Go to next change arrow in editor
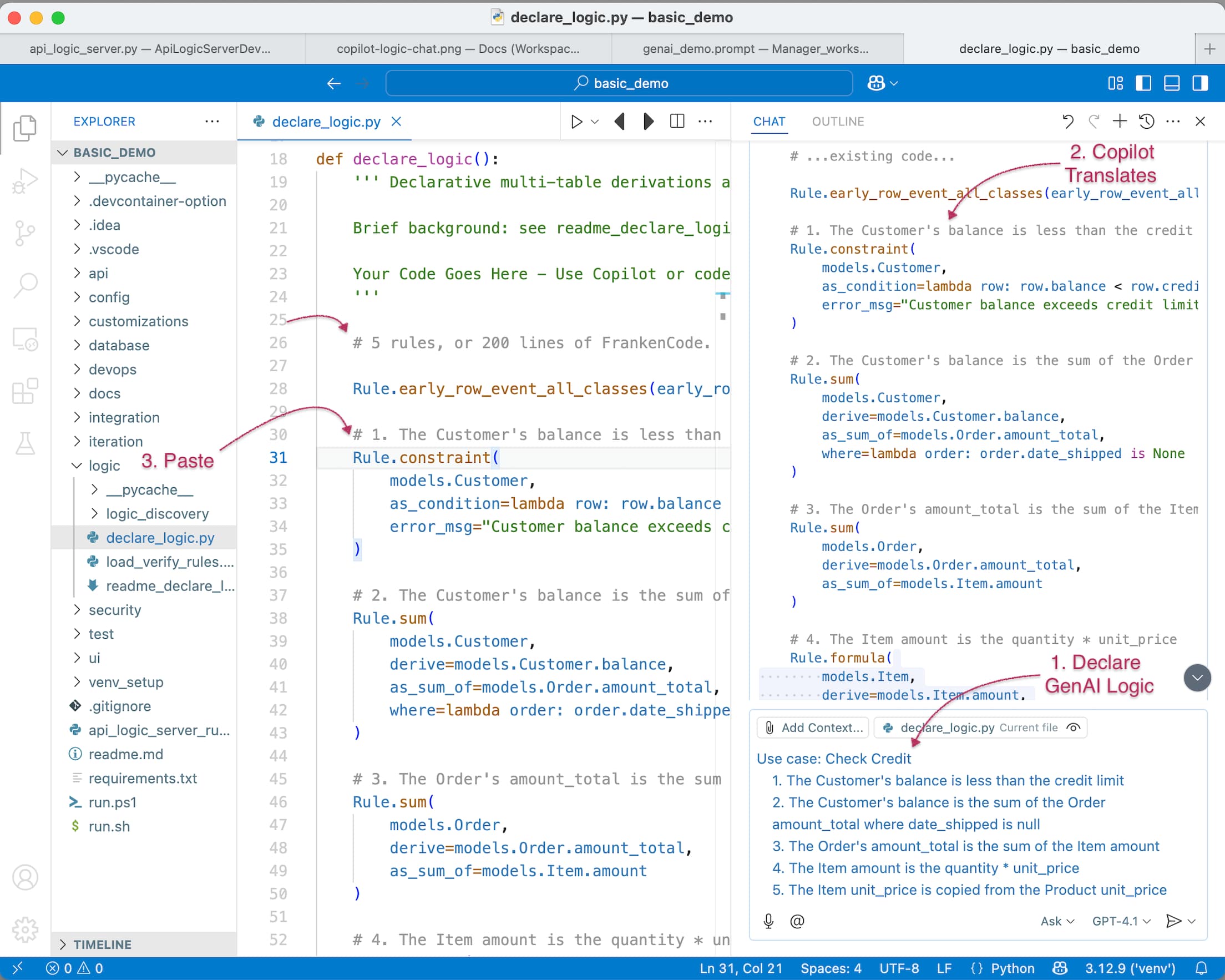The image size is (1225, 980). tap(647, 122)
